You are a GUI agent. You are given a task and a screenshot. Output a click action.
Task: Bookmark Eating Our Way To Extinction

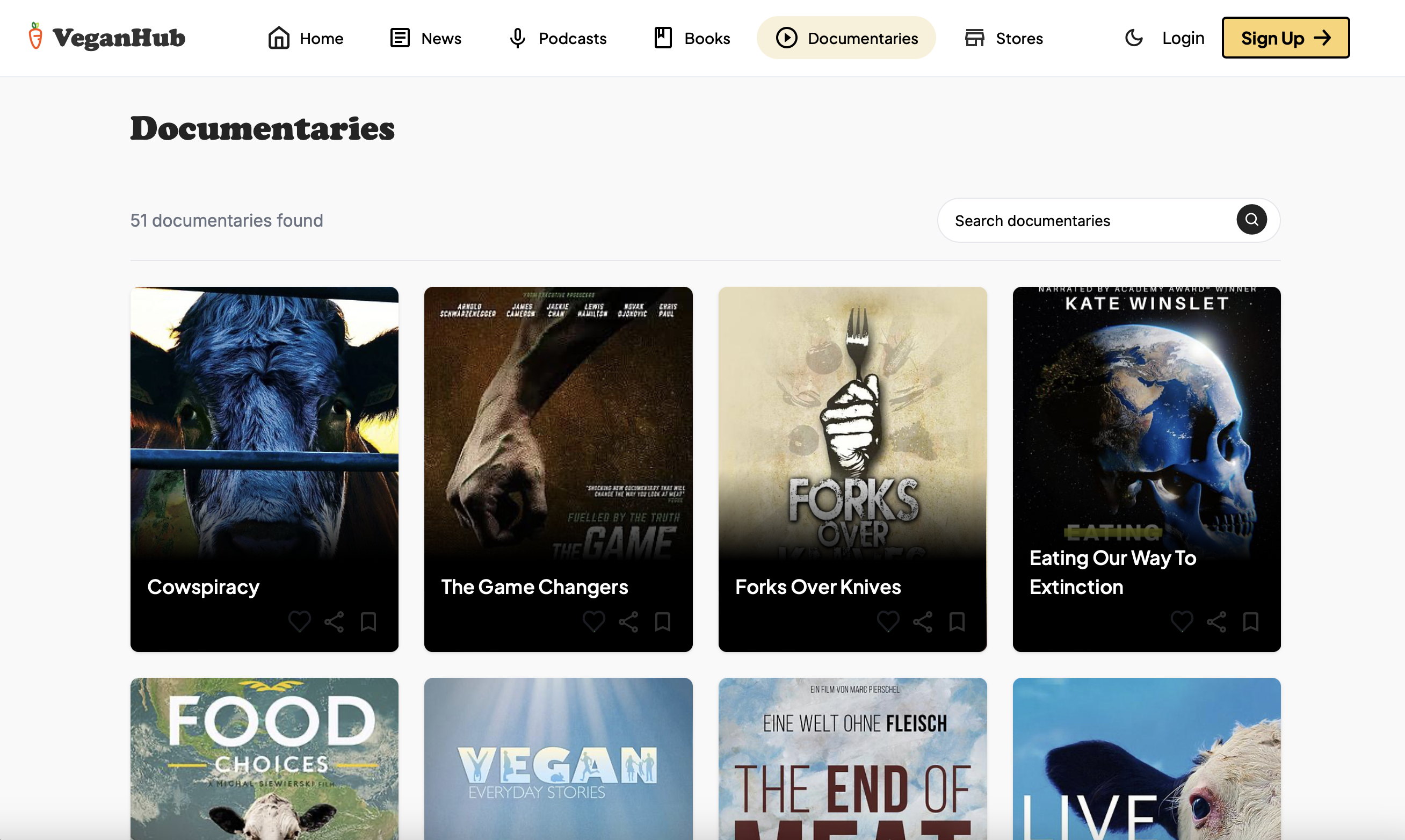[1250, 621]
